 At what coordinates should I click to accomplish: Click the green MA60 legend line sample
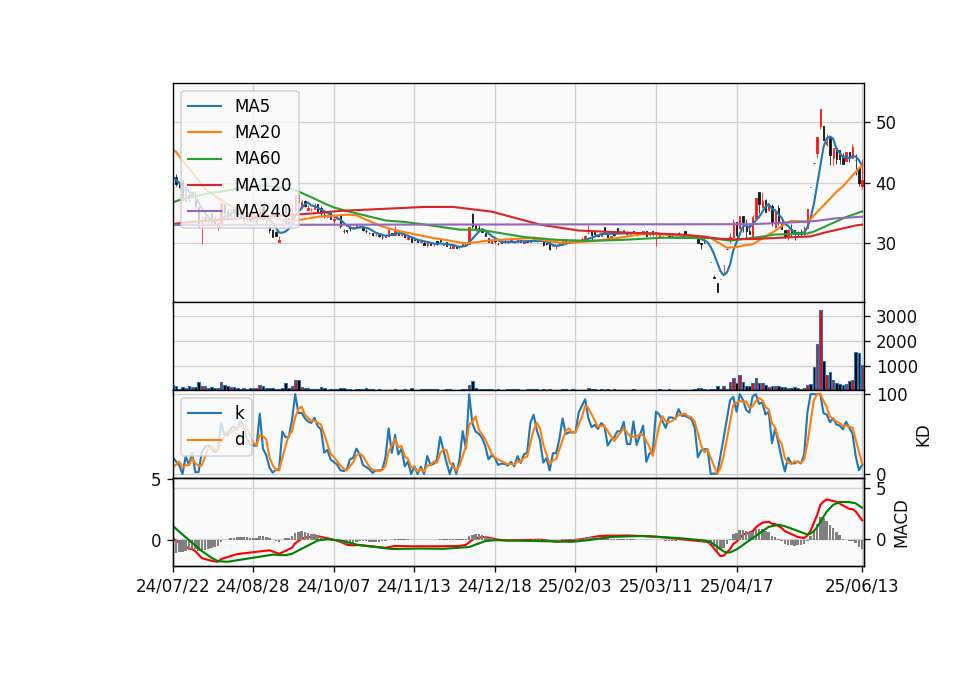tap(205, 159)
